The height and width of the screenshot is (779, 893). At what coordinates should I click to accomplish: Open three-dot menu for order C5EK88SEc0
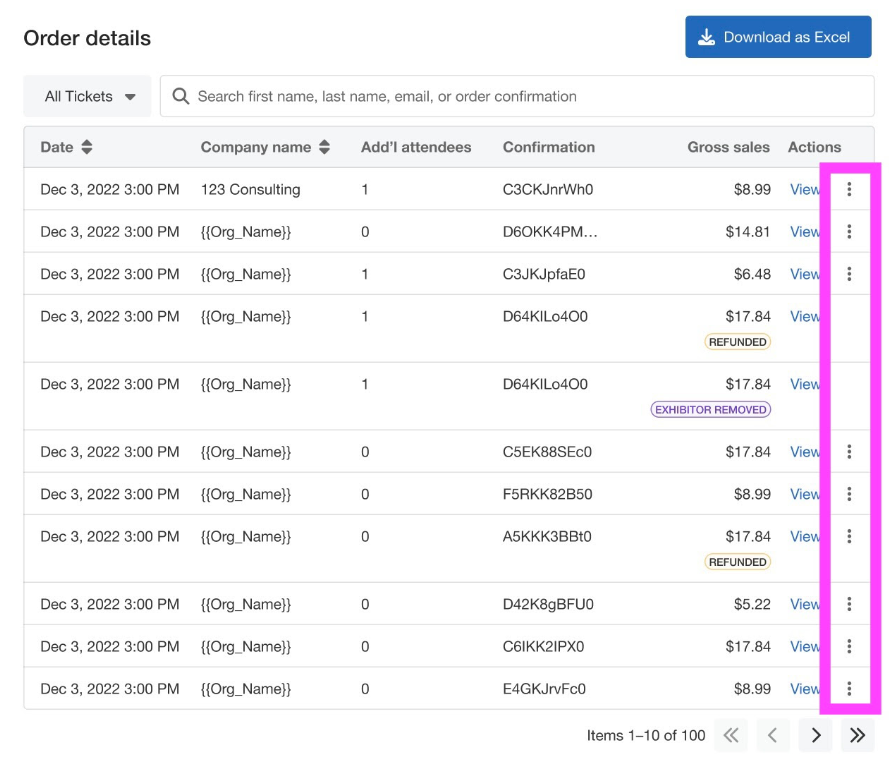click(849, 452)
